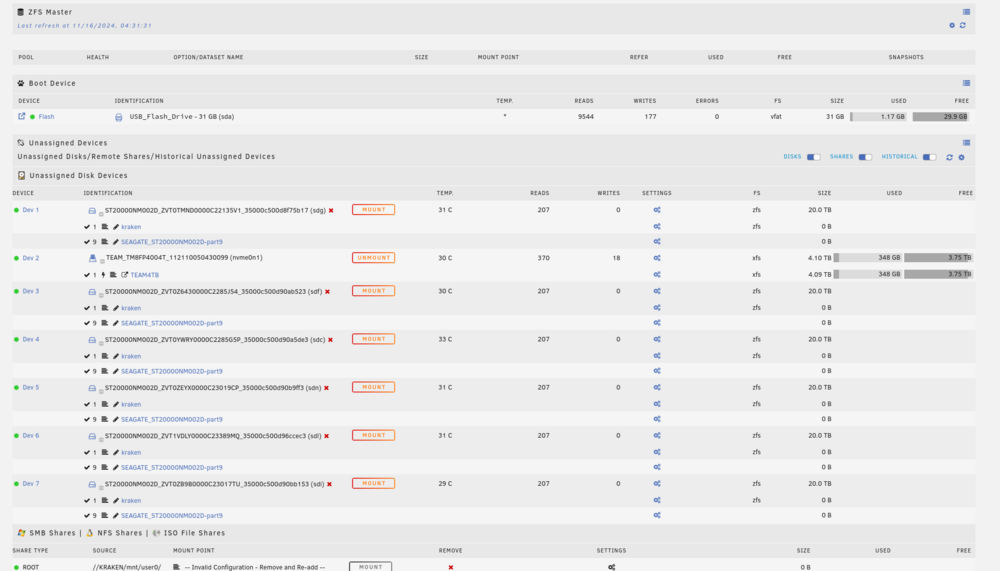The image size is (1000, 571).
Task: Collapse Dev 4 partitions using minus box
Action: pyautogui.click(x=101, y=343)
